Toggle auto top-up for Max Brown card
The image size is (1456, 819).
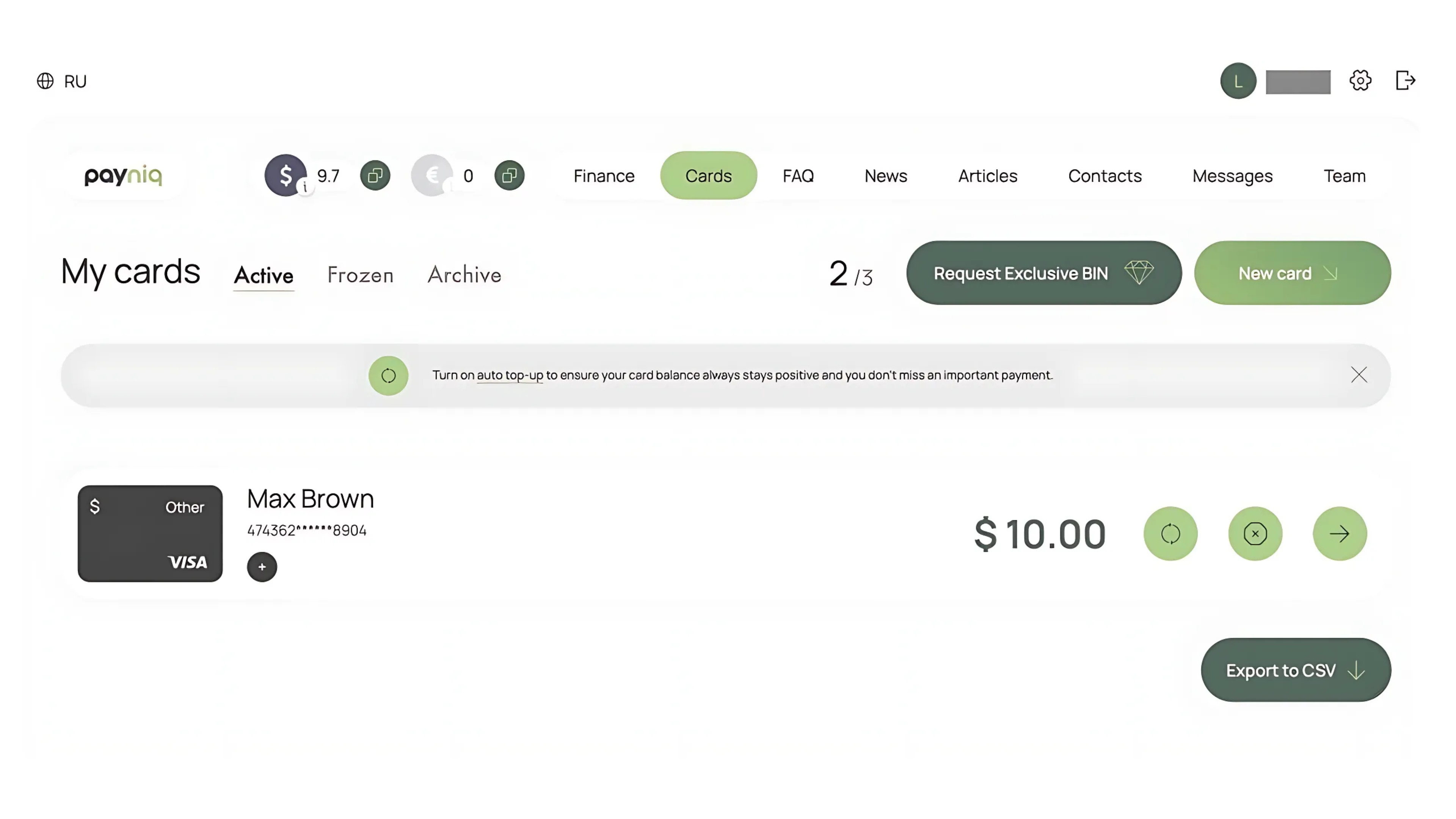coord(1170,533)
